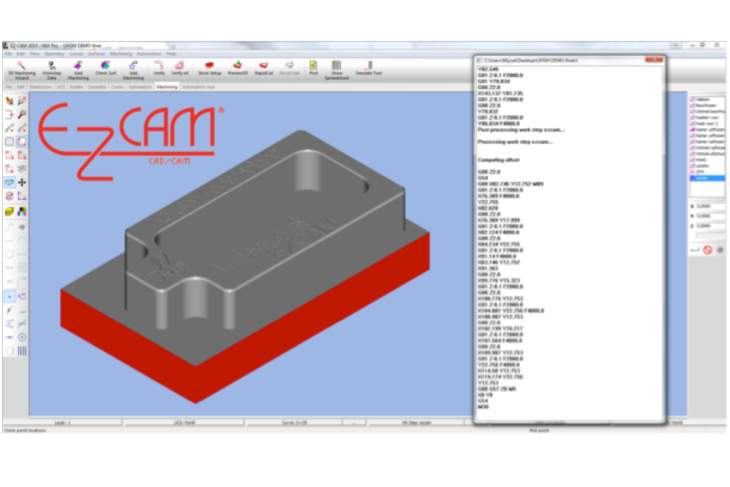
Task: Click the 'Curve: Crv29' status bar entry
Action: 294,423
